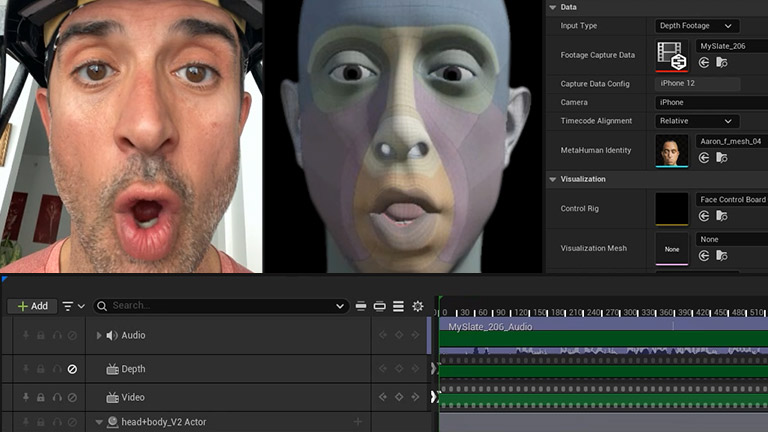
Task: Click the Add track button
Action: (x=32, y=306)
